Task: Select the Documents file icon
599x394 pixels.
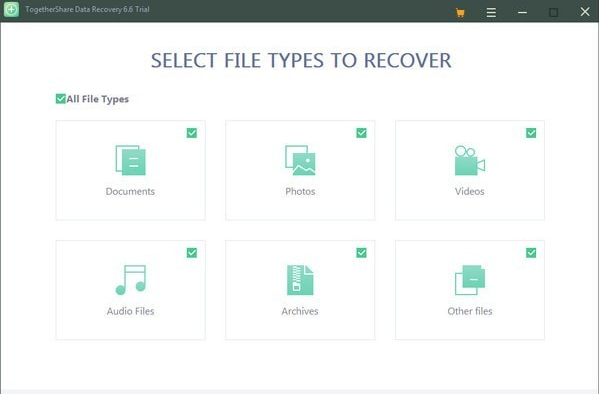Action: [x=131, y=160]
